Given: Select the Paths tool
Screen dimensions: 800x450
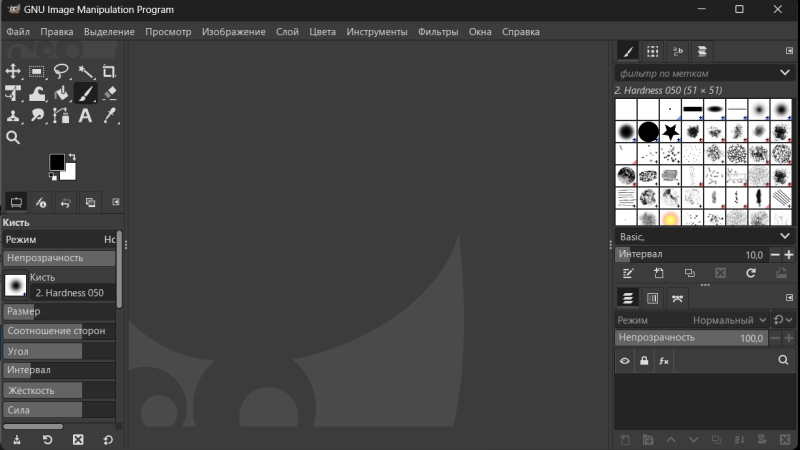Looking at the screenshot, I should click(x=61, y=116).
